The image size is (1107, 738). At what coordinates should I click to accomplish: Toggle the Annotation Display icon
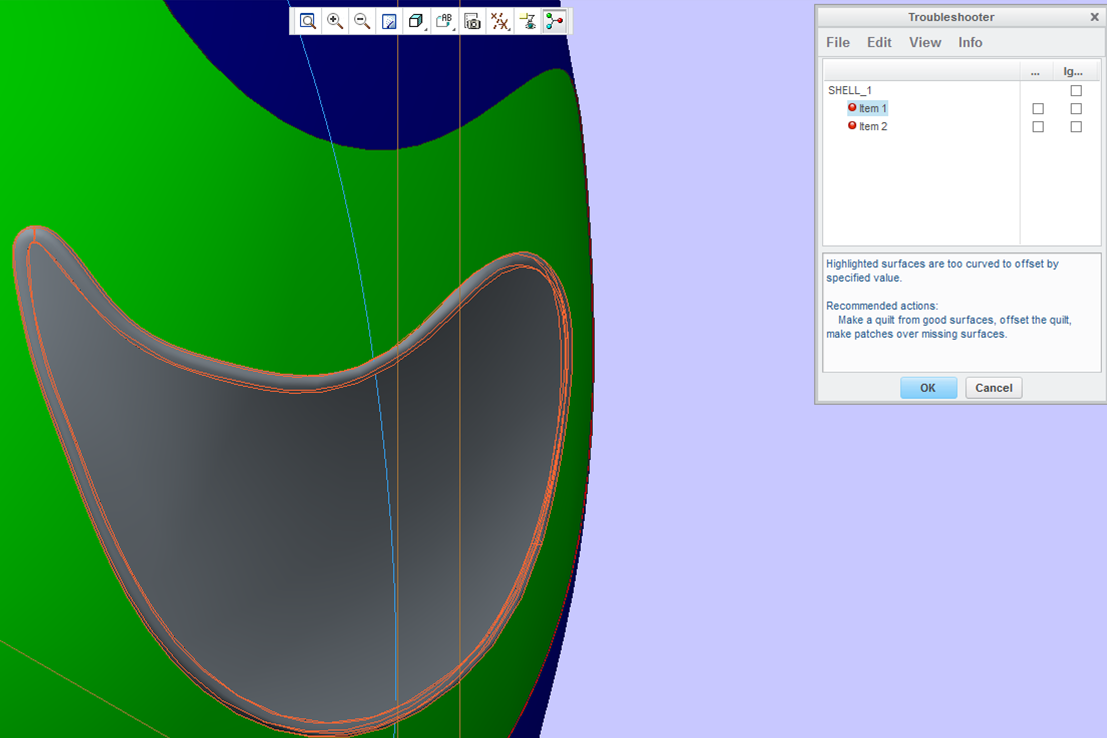[x=527, y=21]
